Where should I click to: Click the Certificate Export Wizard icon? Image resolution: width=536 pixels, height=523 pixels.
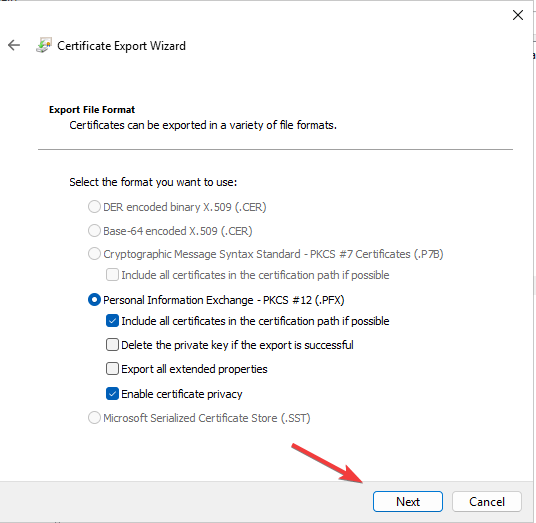[x=44, y=45]
